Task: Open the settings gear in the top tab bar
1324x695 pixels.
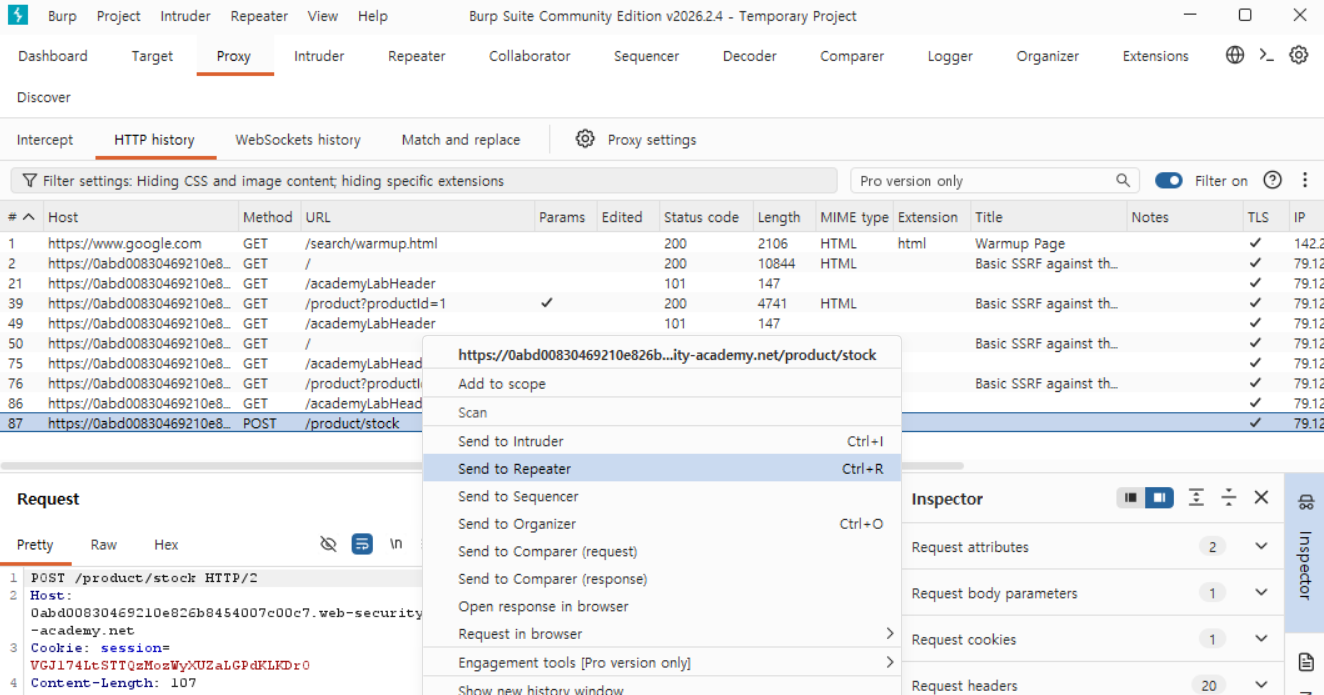Action: pos(1298,55)
